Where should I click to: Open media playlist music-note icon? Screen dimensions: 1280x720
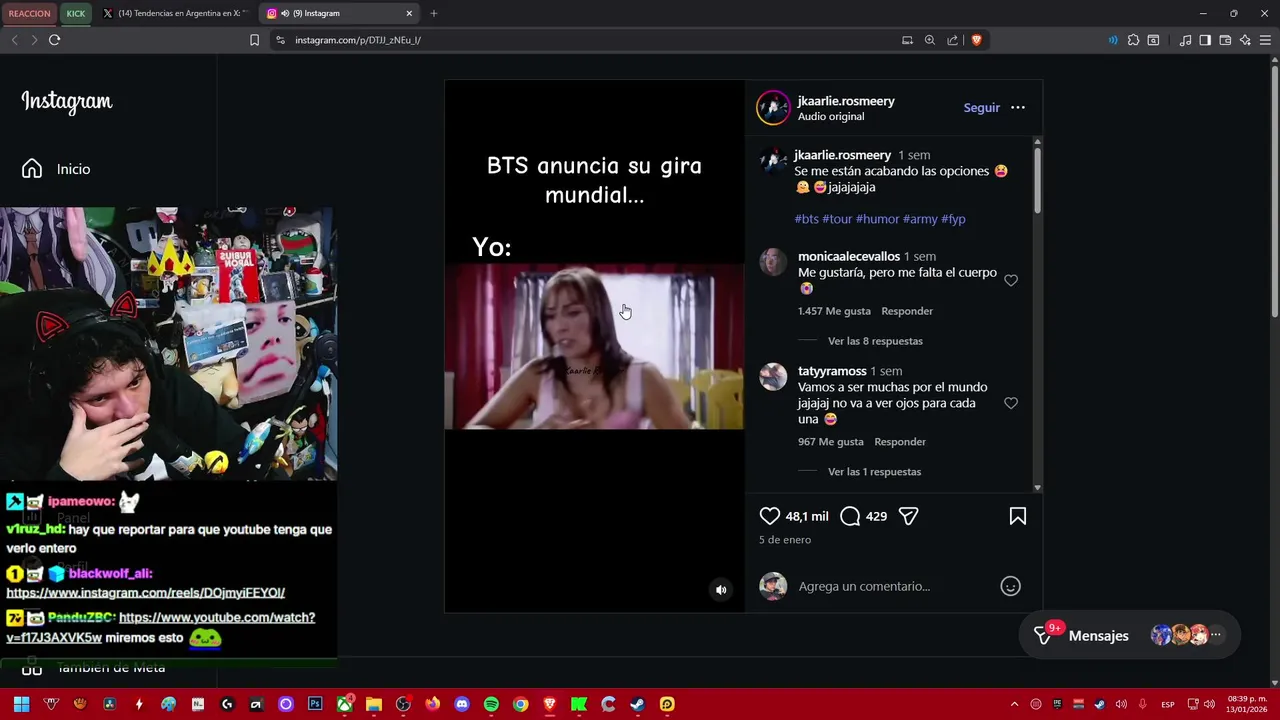click(x=1185, y=40)
